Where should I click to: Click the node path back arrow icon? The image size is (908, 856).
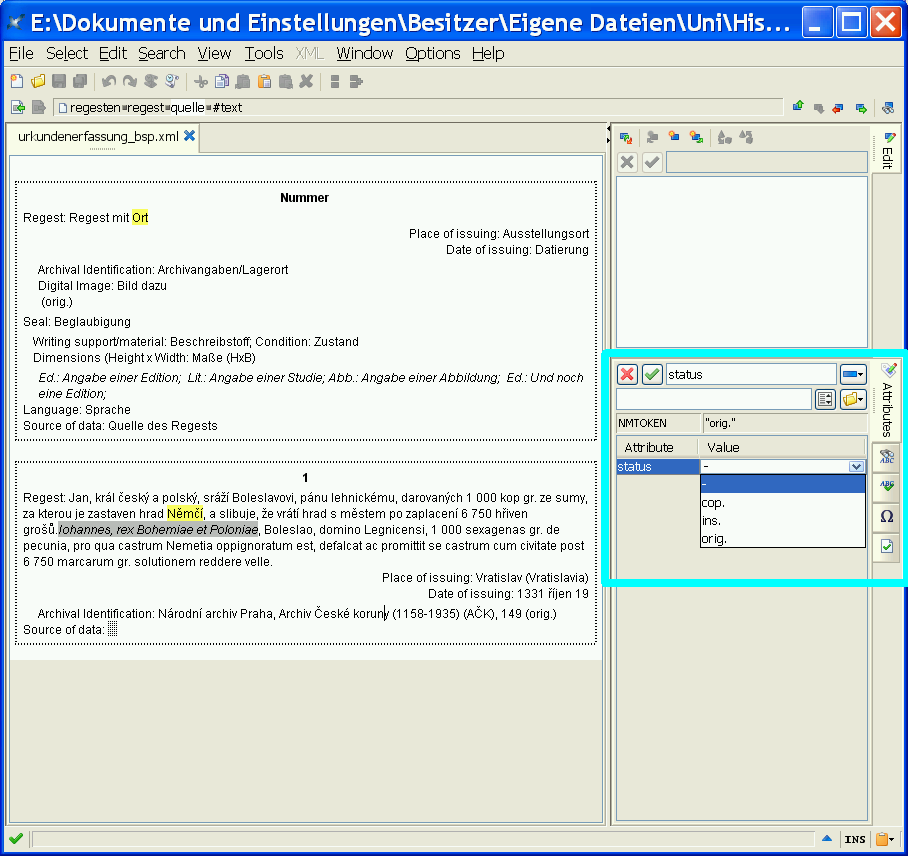tap(18, 108)
